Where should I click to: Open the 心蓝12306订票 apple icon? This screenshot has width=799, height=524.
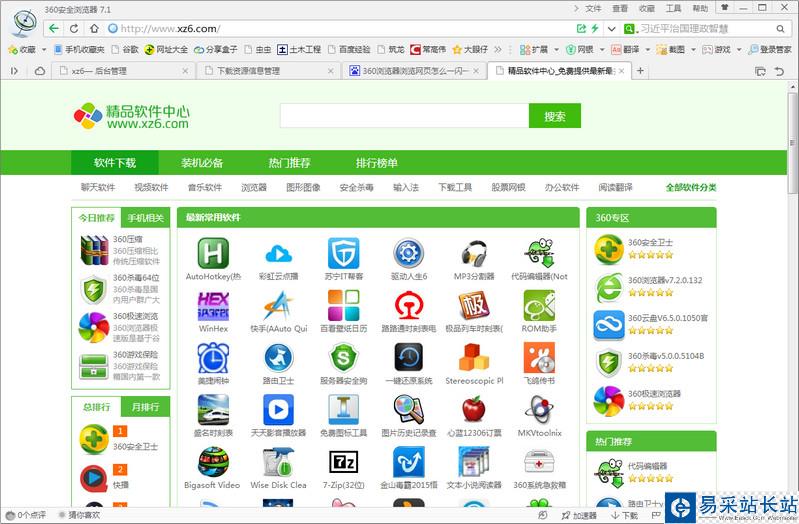tap(474, 410)
